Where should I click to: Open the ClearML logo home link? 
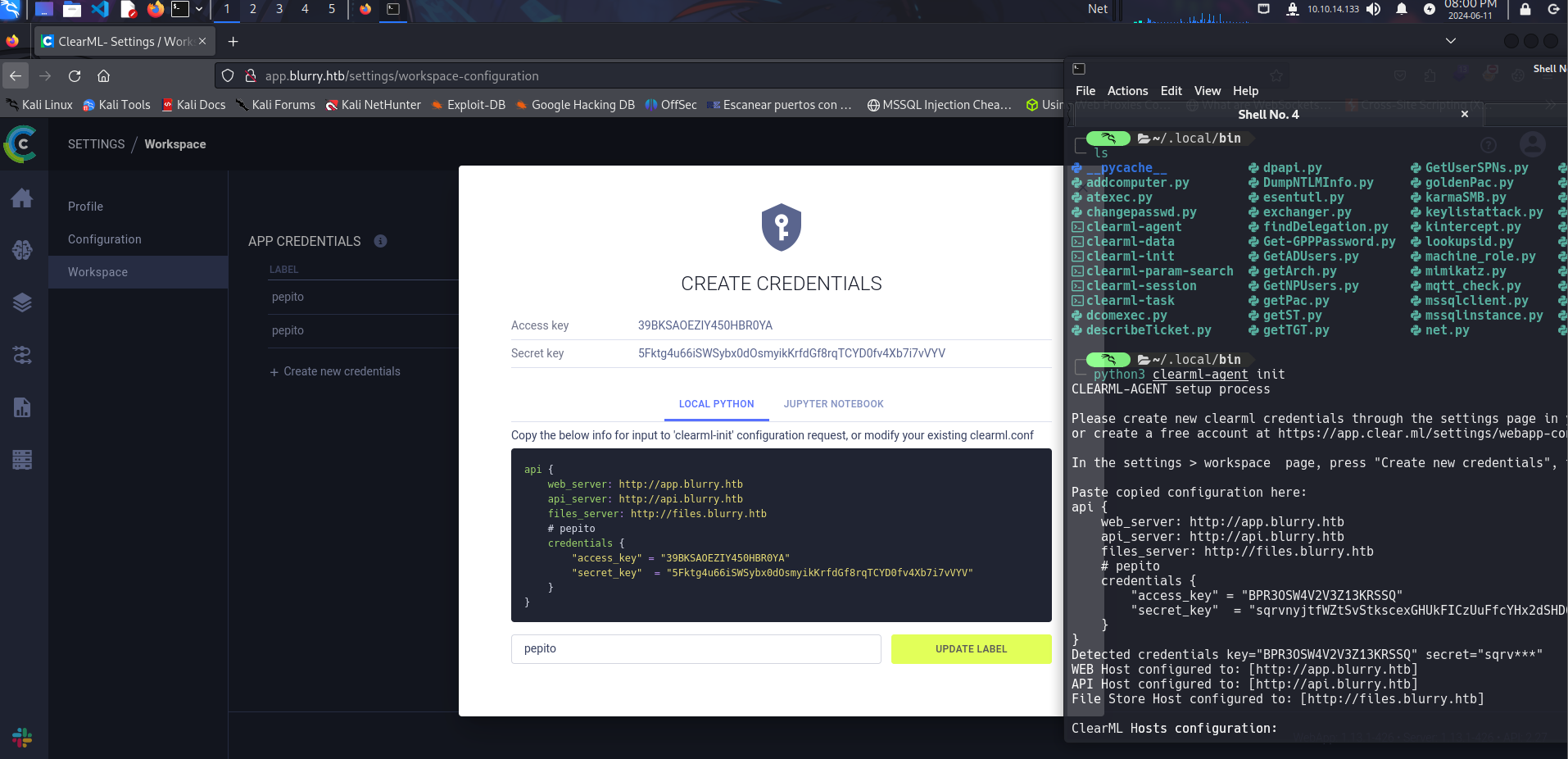pos(20,144)
